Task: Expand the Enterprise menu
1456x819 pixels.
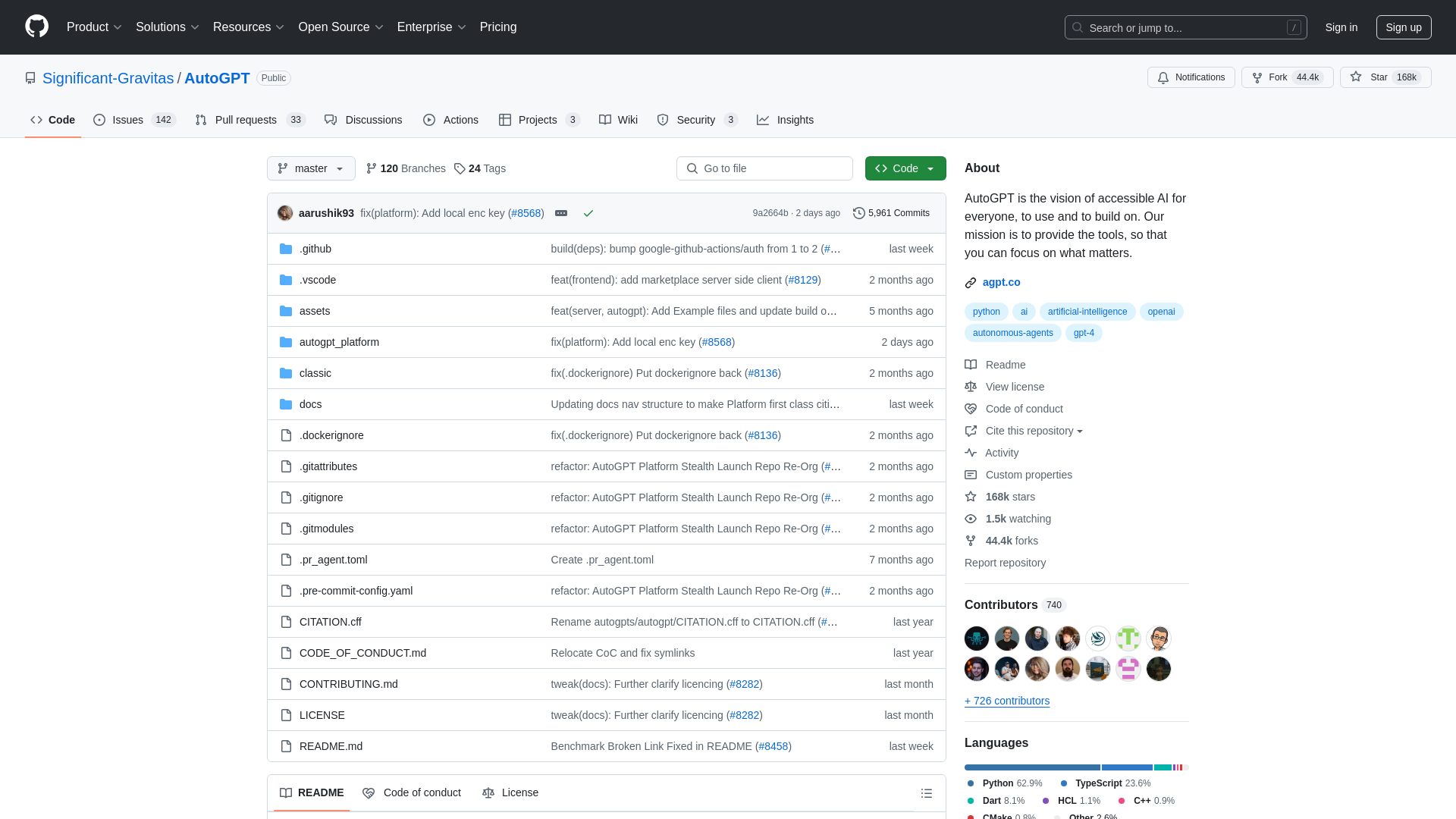Action: pyautogui.click(x=431, y=27)
